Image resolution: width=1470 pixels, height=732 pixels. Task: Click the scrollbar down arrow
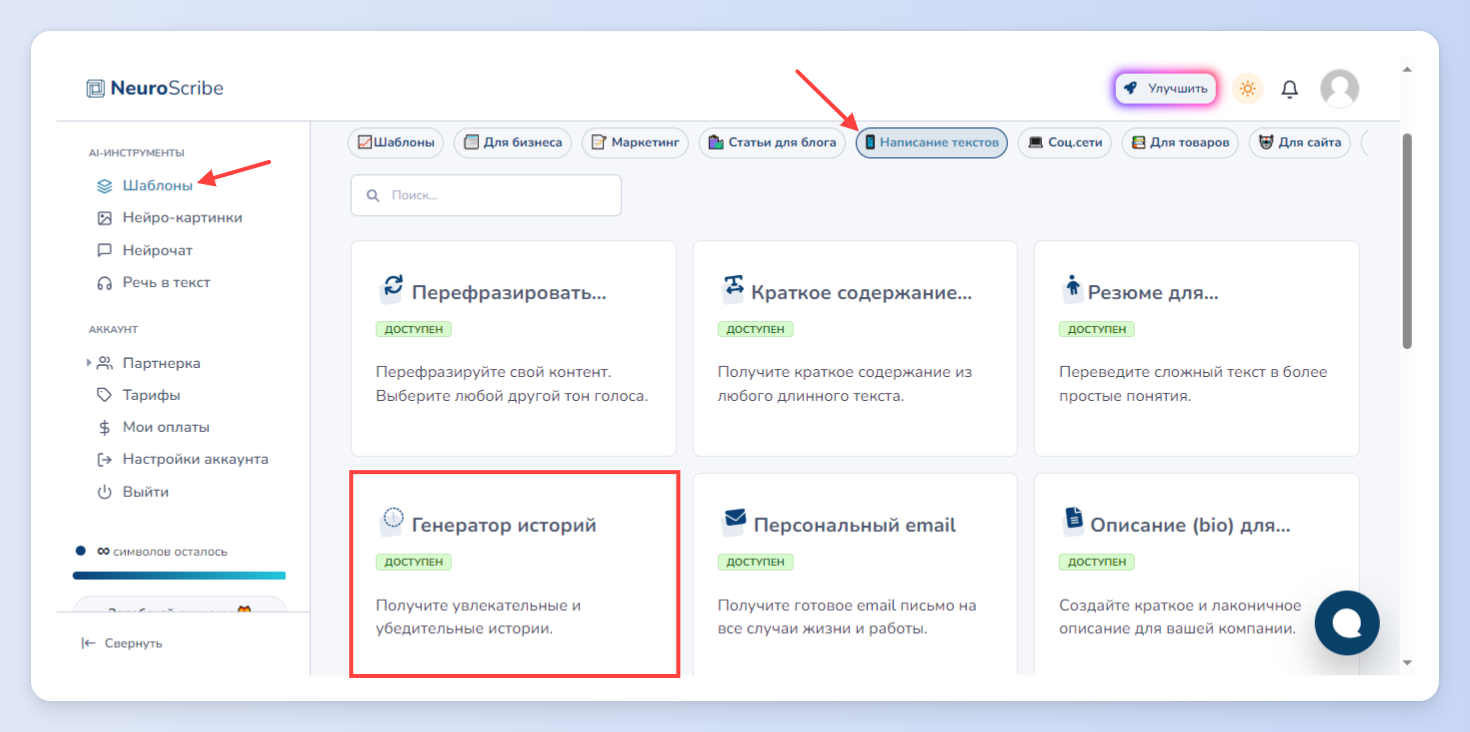click(1407, 662)
